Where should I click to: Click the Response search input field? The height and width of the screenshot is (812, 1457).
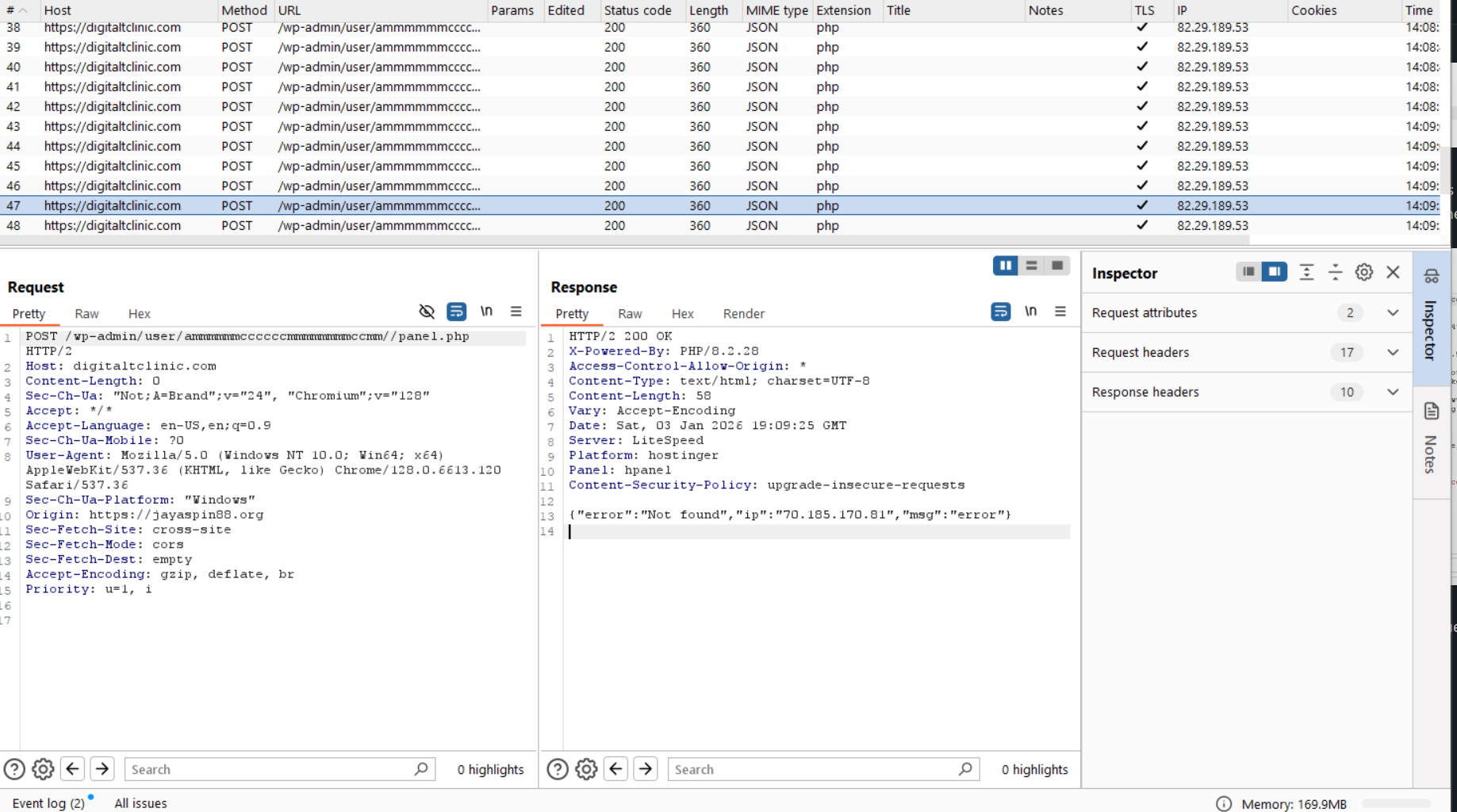[x=813, y=769]
